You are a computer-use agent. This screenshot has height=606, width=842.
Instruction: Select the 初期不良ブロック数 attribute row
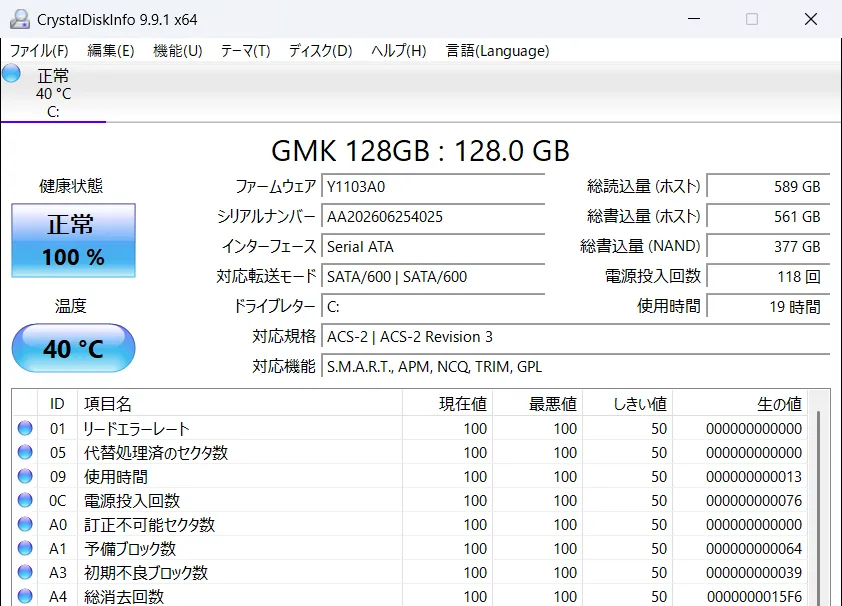tap(410, 572)
